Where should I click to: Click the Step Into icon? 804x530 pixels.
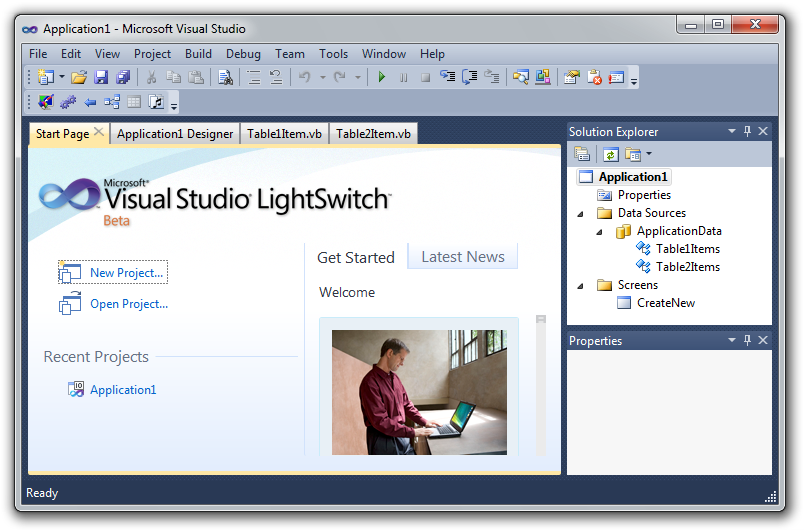point(448,77)
